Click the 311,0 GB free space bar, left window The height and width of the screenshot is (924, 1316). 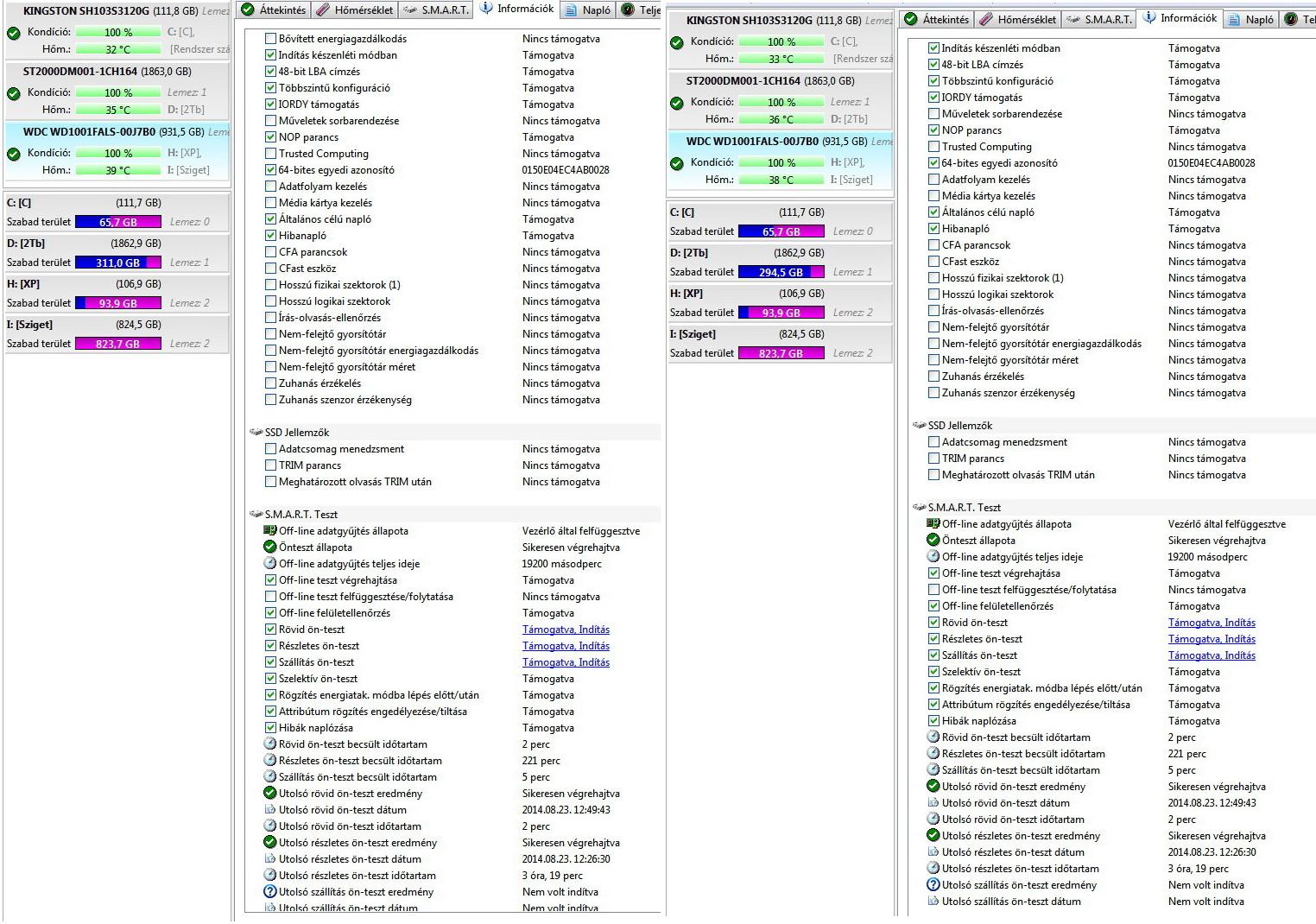coord(118,263)
